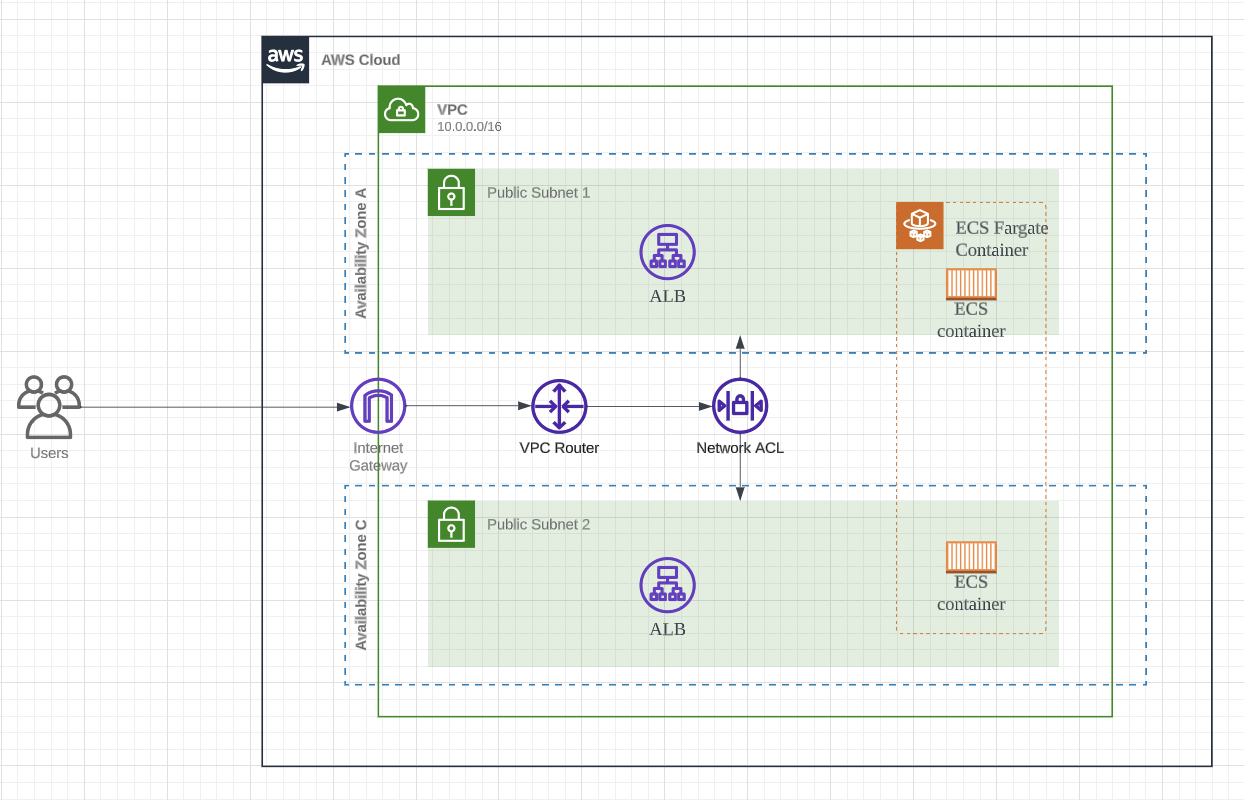Click the VPC title text
This screenshot has width=1244, height=800.
tap(452, 109)
